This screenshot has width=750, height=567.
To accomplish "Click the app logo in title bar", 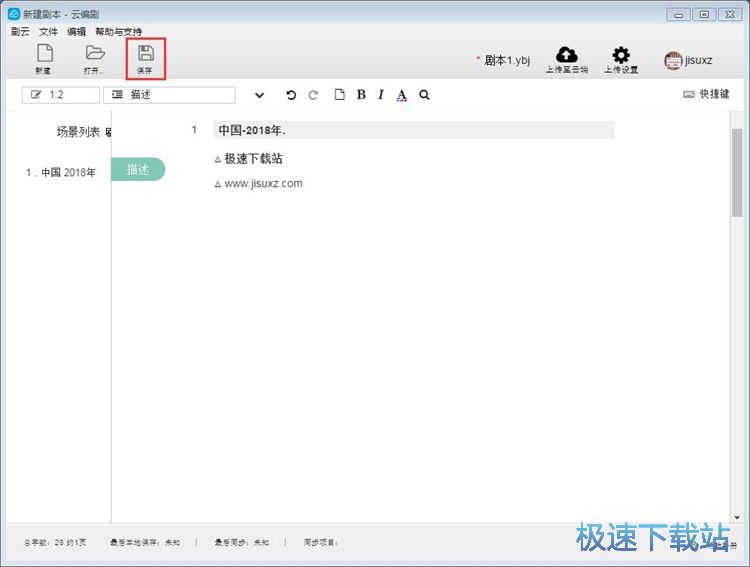I will 14,14.
